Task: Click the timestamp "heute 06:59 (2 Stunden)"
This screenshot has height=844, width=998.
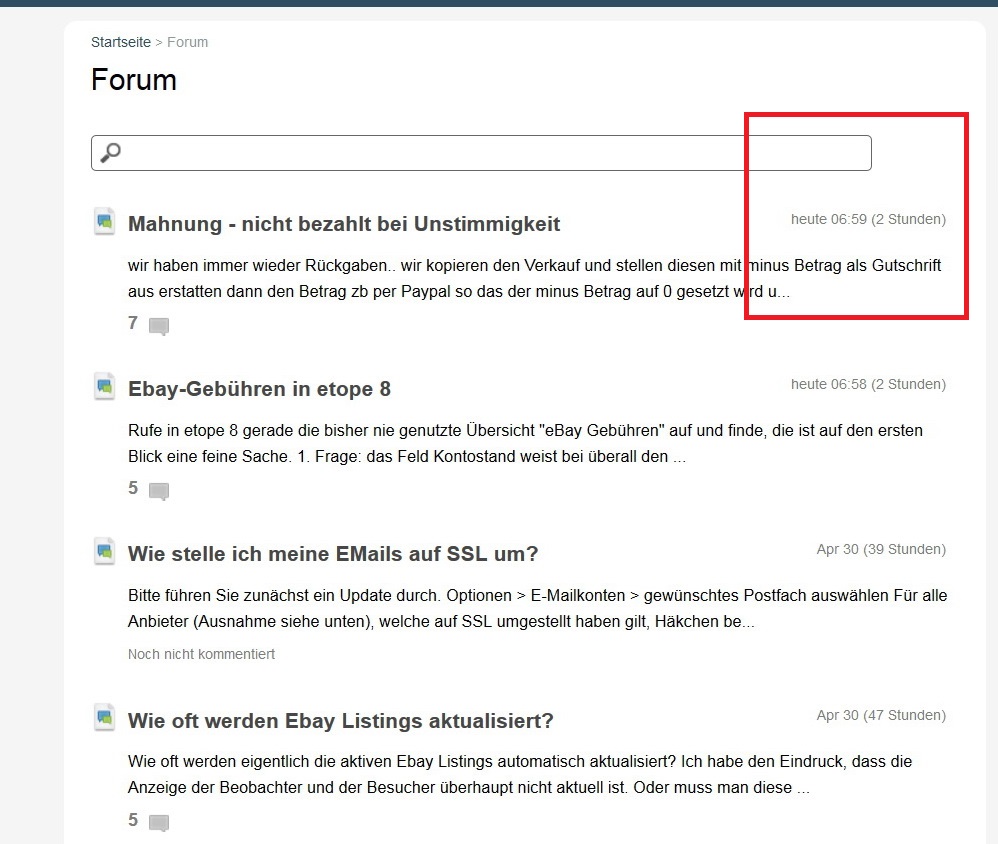Action: click(867, 219)
